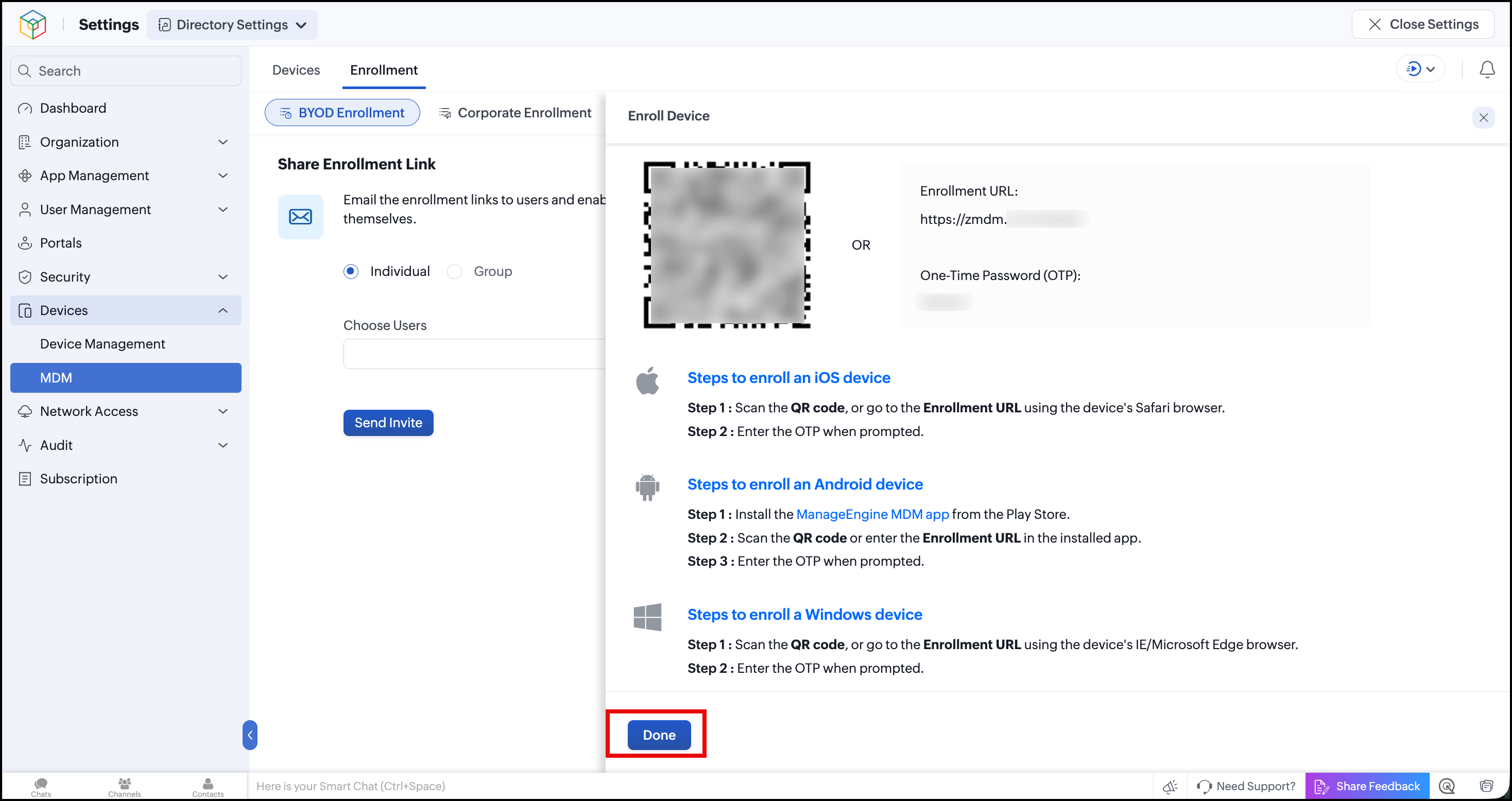Switch to the Enrollment tab
The image size is (1512, 801).
coord(384,70)
